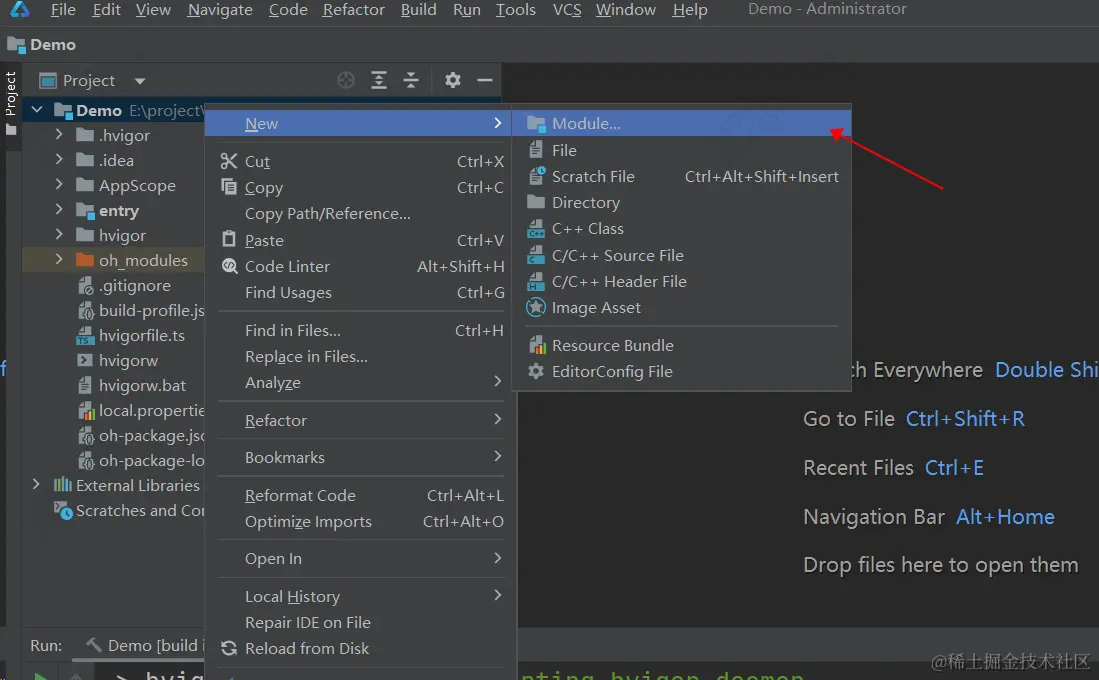The width and height of the screenshot is (1099, 680).
Task: Select the .gitignore file
Action: point(135,285)
